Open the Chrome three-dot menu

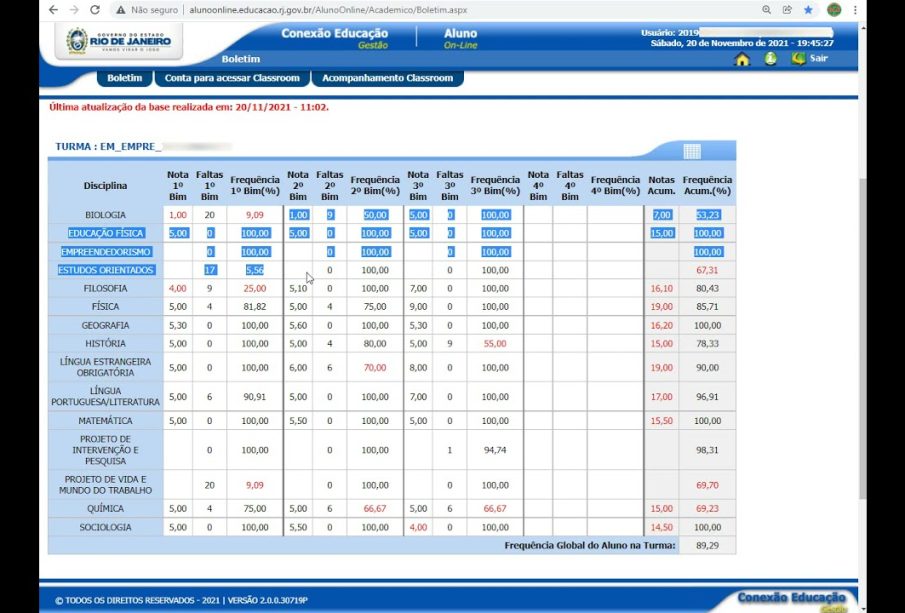tap(856, 9)
